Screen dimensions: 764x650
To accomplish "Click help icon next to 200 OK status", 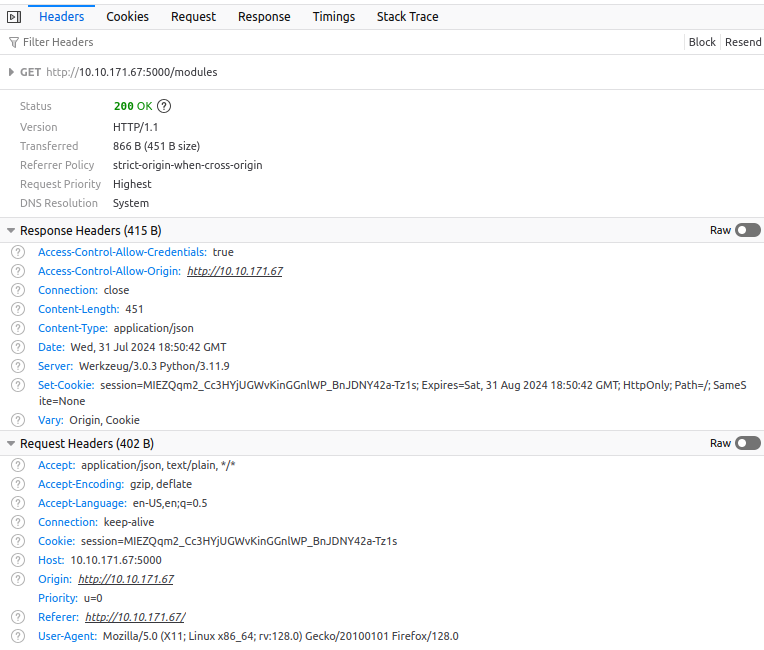I will [x=164, y=106].
